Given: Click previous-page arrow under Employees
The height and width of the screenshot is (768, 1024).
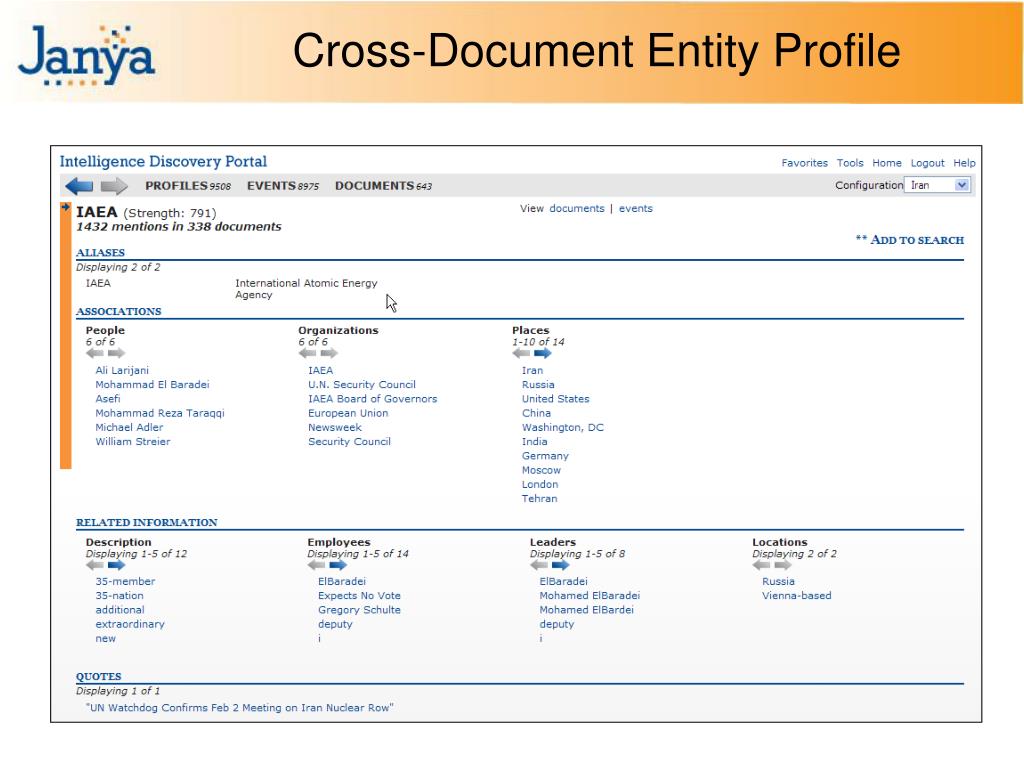Looking at the screenshot, I should pos(317,565).
